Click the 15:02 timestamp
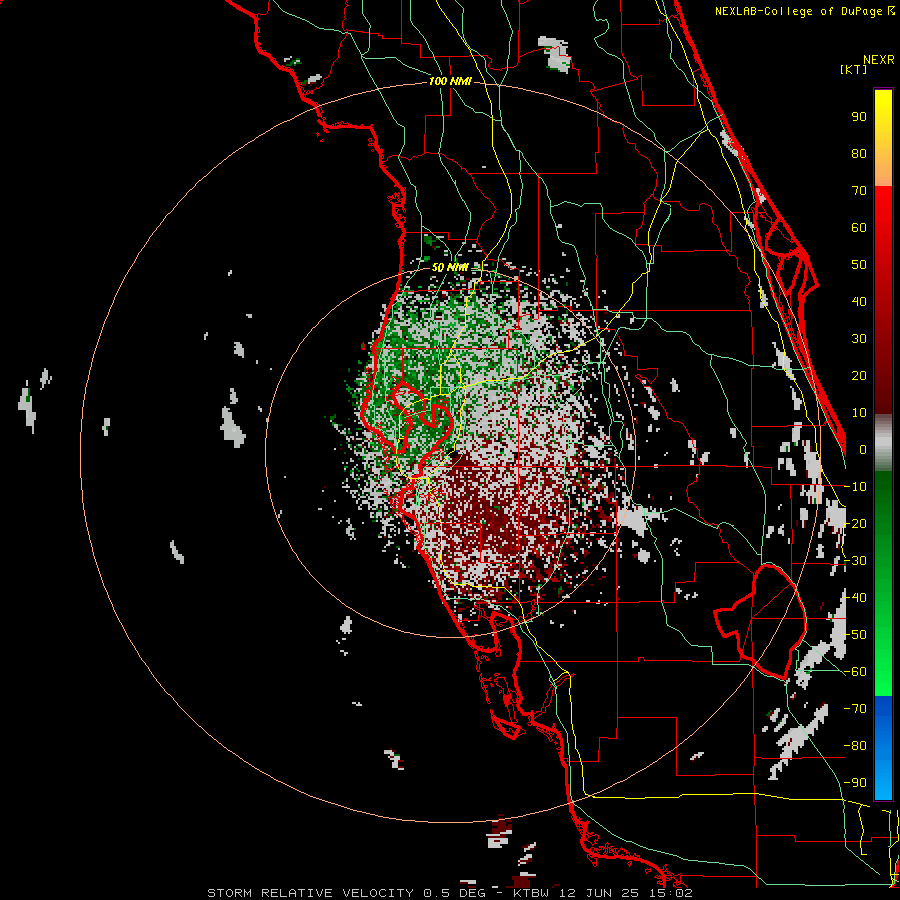The height and width of the screenshot is (900, 900). 673,893
